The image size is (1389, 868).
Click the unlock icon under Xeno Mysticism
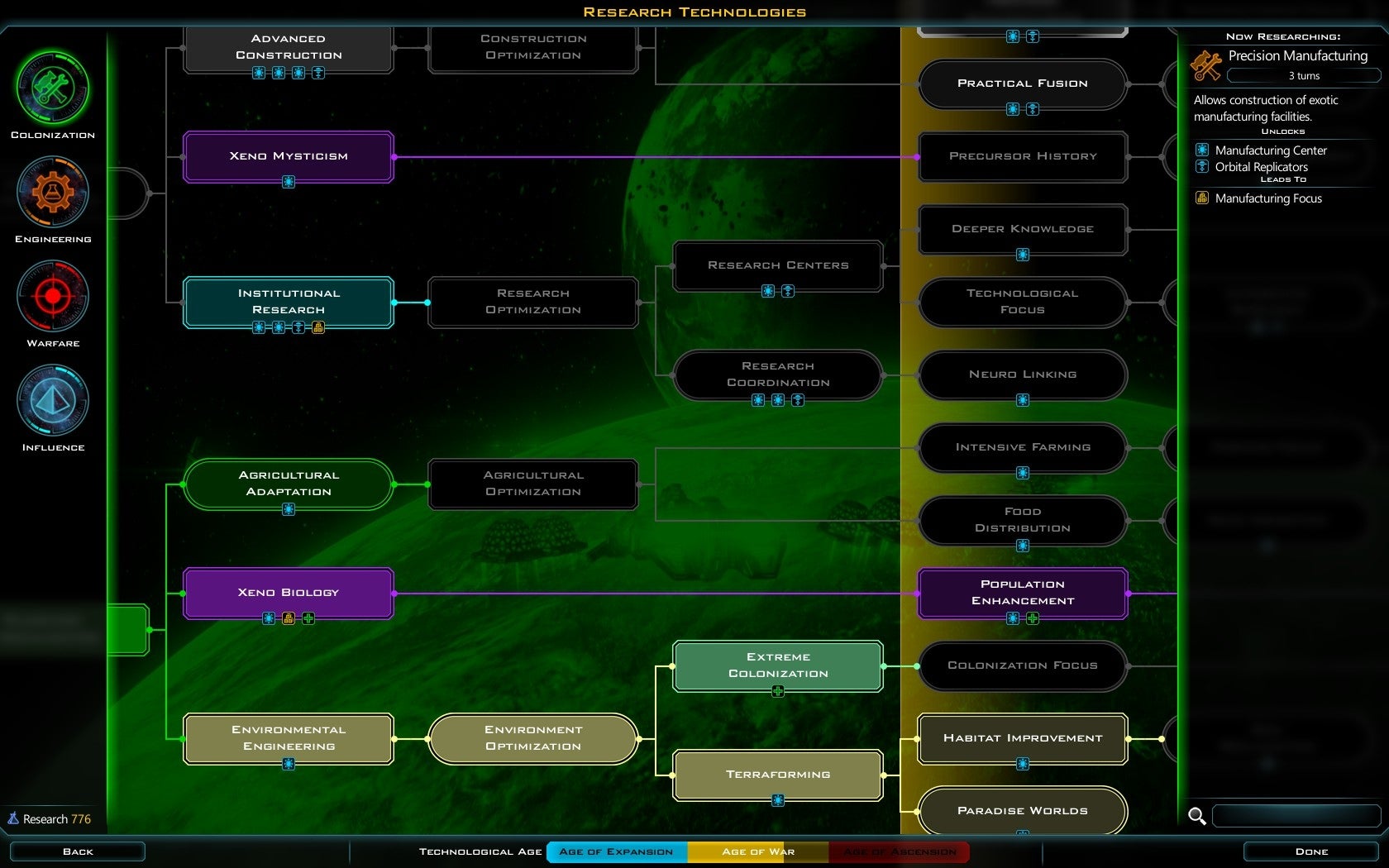[x=289, y=182]
